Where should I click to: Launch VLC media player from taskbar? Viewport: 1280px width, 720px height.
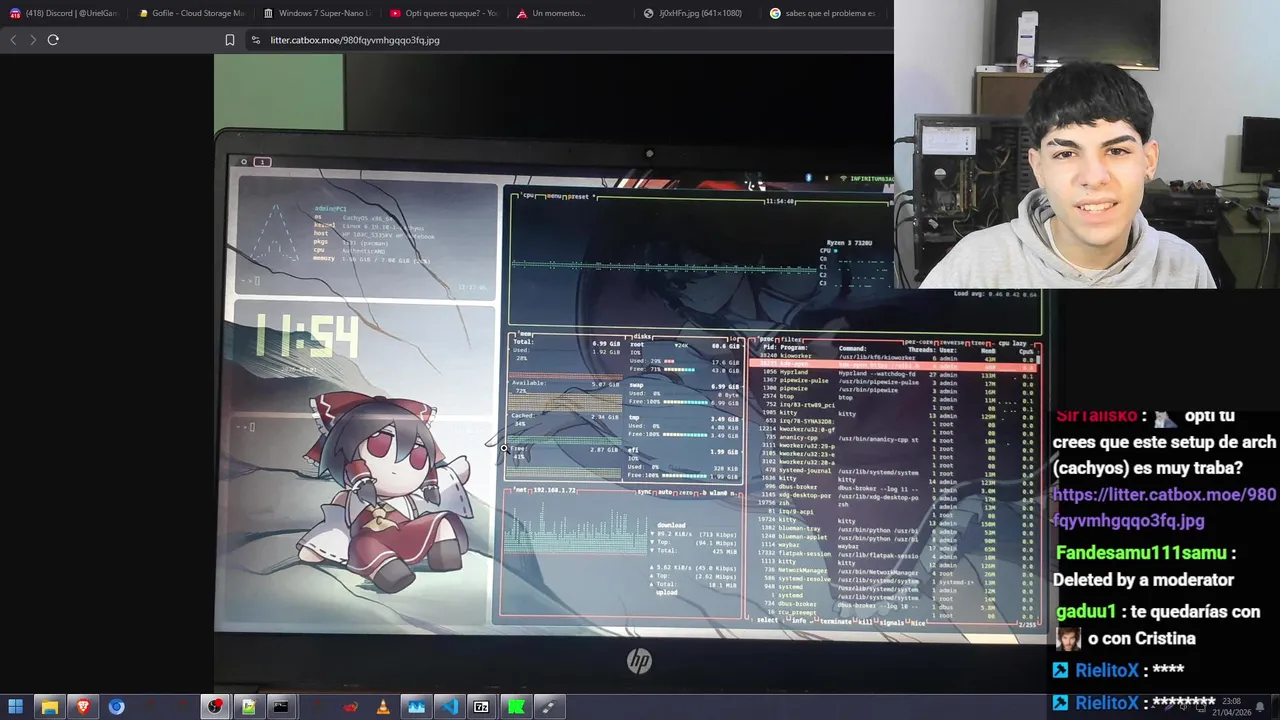coord(383,707)
